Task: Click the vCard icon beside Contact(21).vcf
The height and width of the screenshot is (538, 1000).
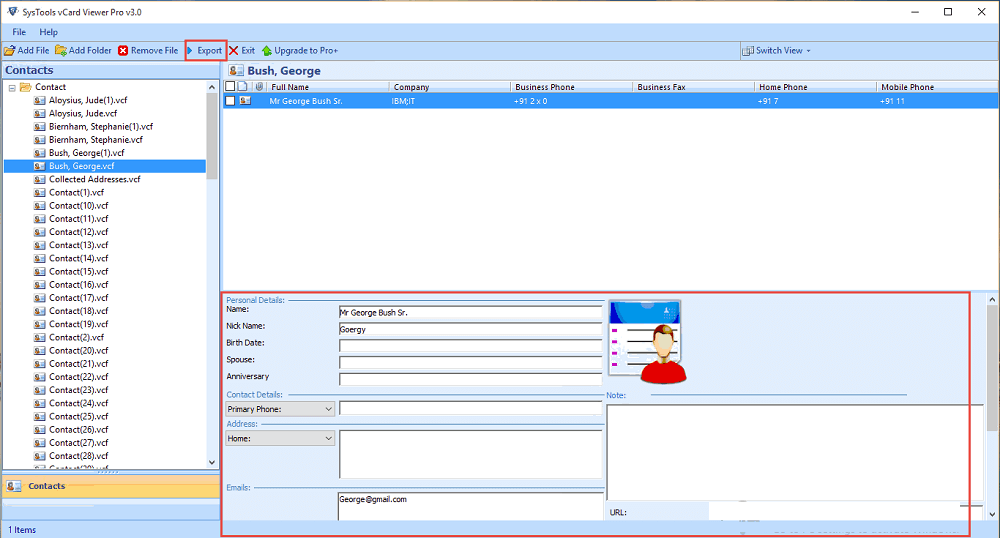Action: coord(40,364)
